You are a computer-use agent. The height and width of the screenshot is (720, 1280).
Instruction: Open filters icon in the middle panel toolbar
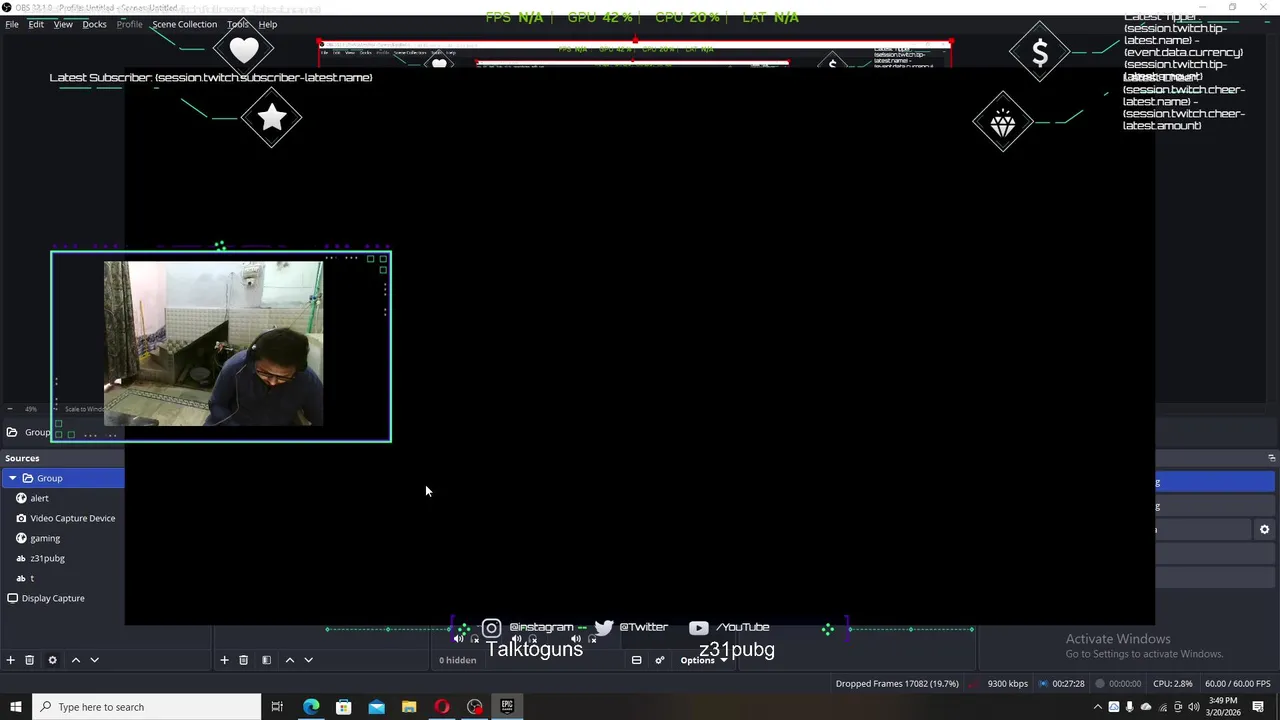[266, 660]
